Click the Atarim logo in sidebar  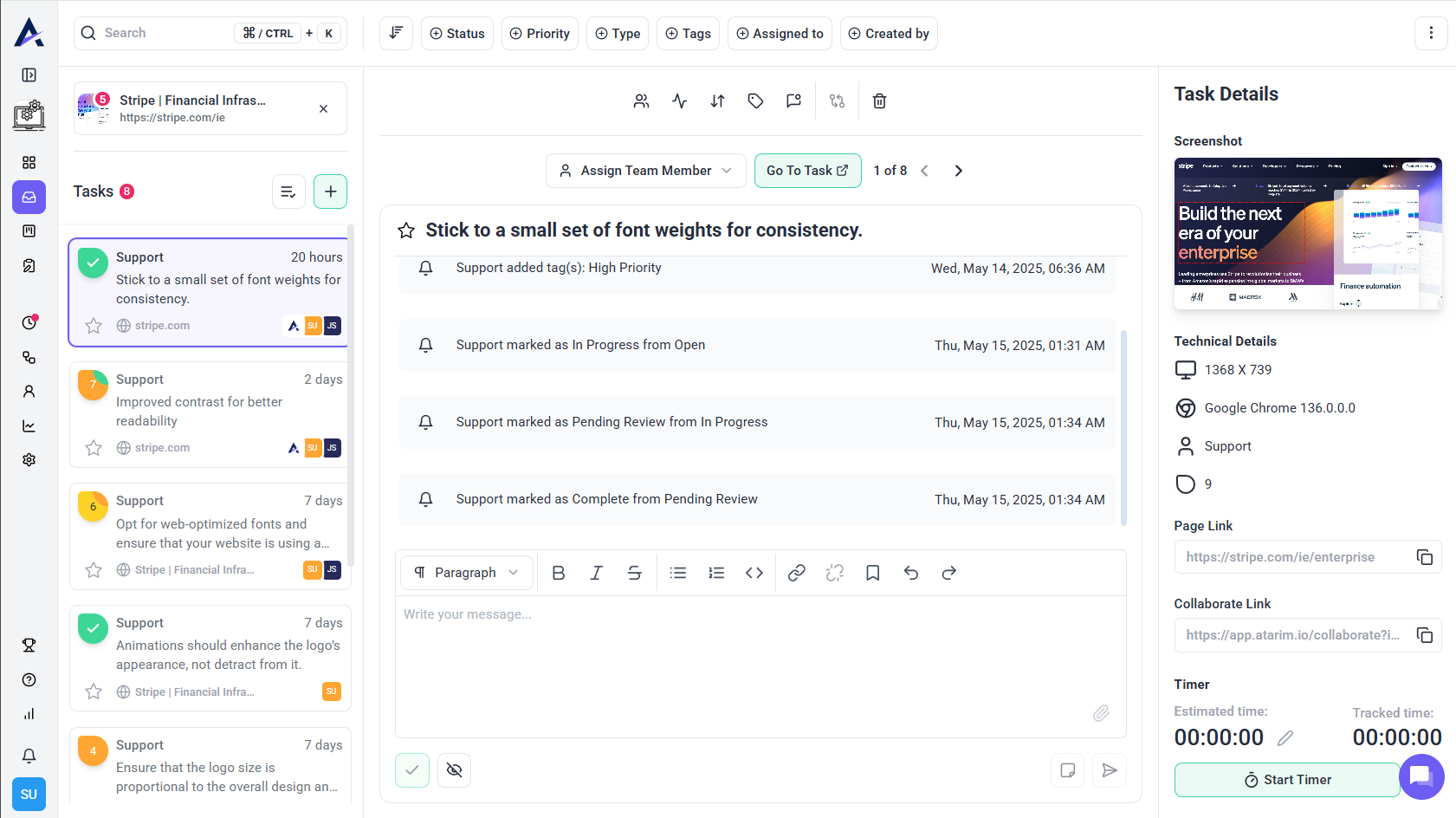point(29,33)
